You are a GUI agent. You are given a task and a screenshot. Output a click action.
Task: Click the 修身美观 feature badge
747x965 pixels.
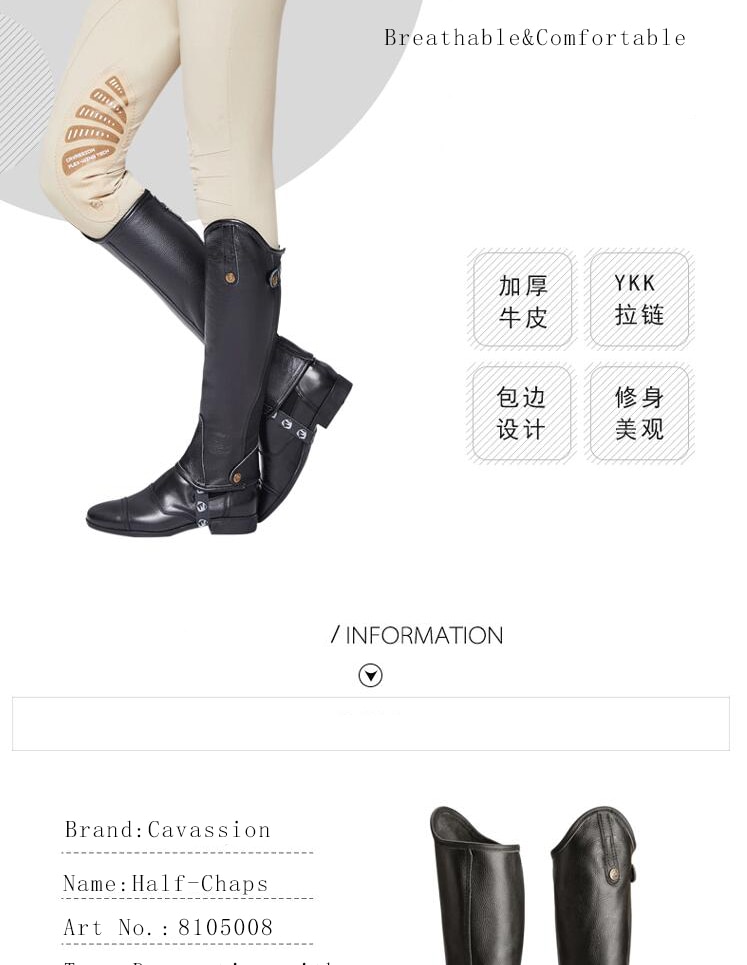pos(639,413)
